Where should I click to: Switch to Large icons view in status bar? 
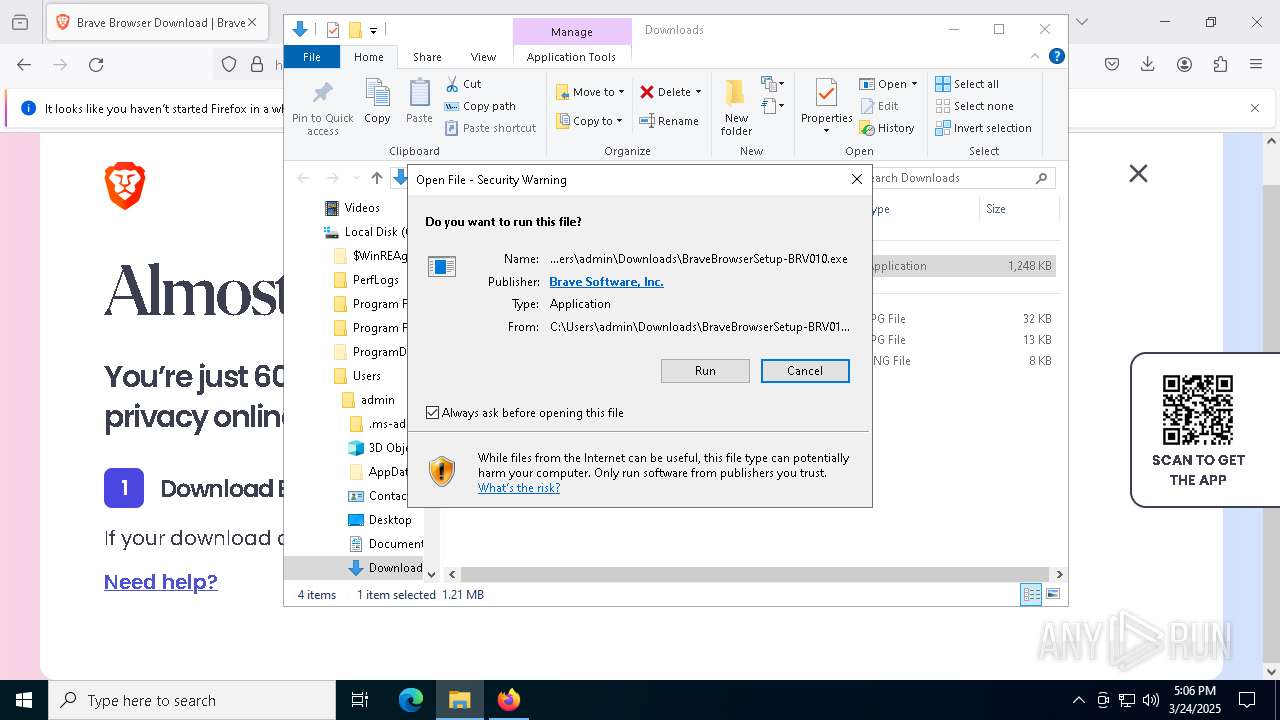(1052, 594)
